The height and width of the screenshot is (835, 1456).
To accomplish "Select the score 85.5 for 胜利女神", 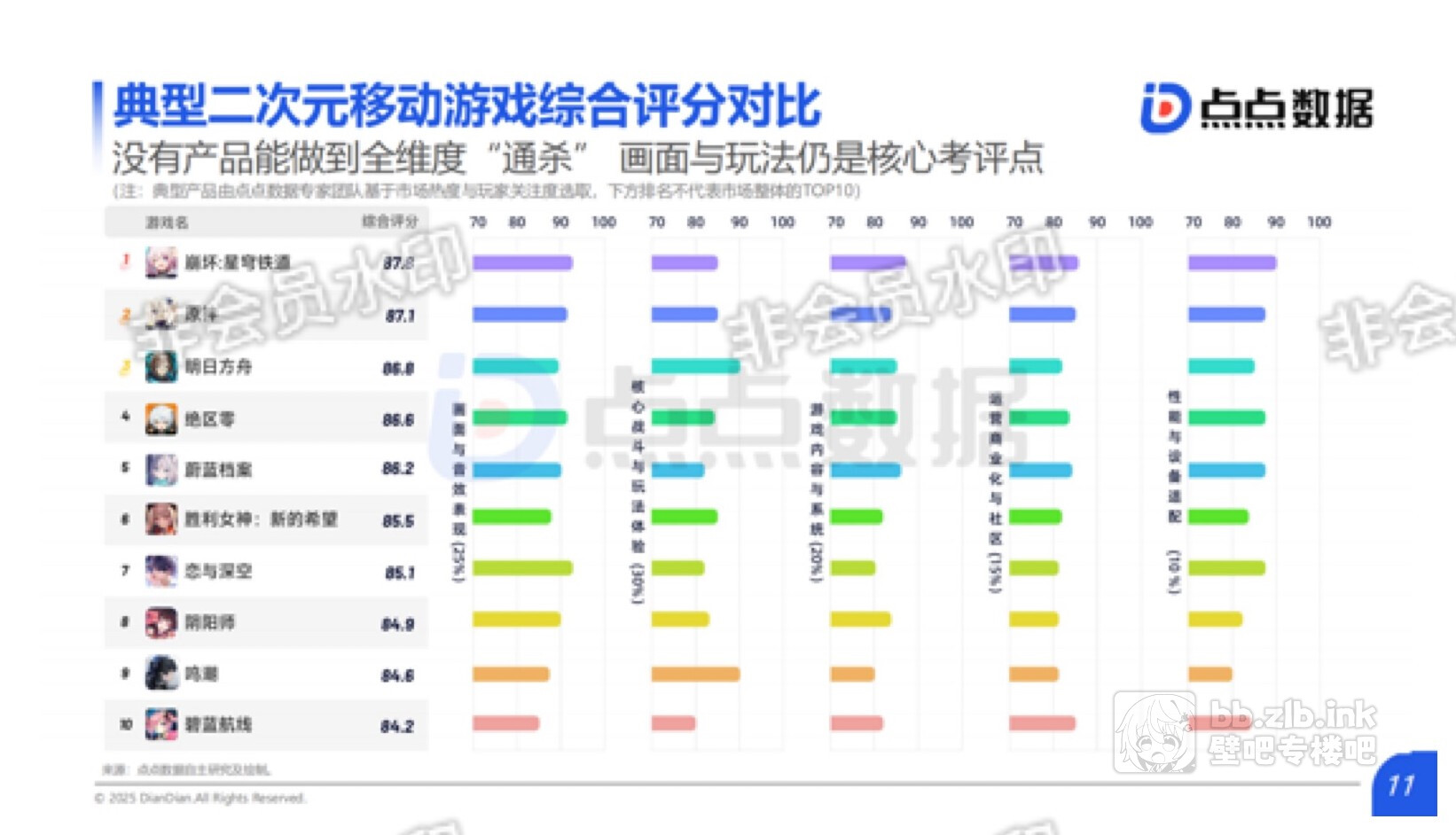I will 399,521.
